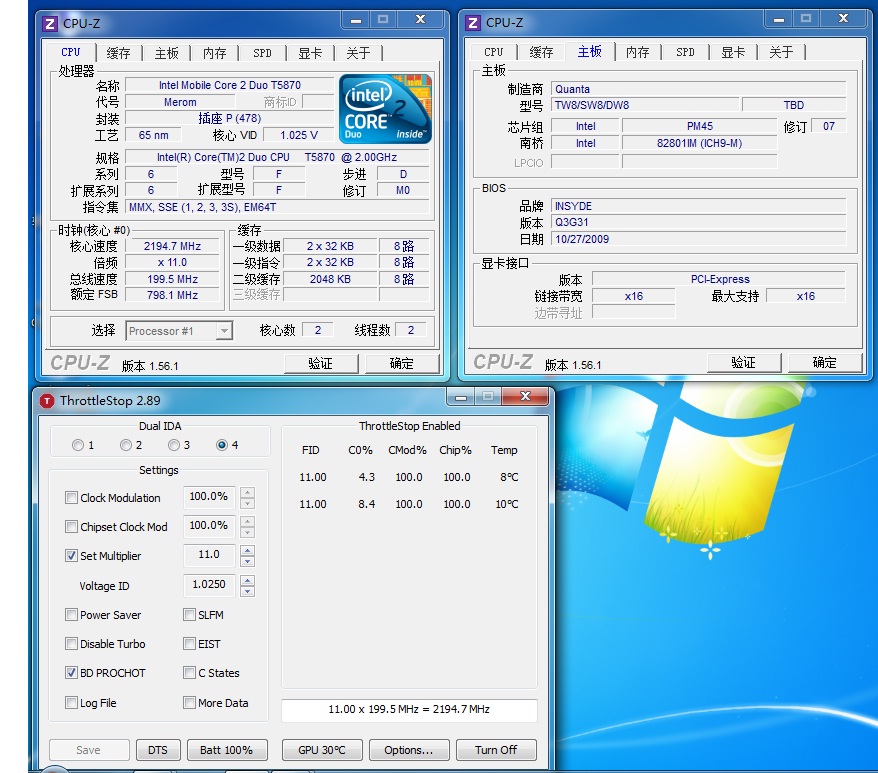Switch to 缓存 tab in left CPU-Z window
This screenshot has width=878, height=773.
(119, 53)
